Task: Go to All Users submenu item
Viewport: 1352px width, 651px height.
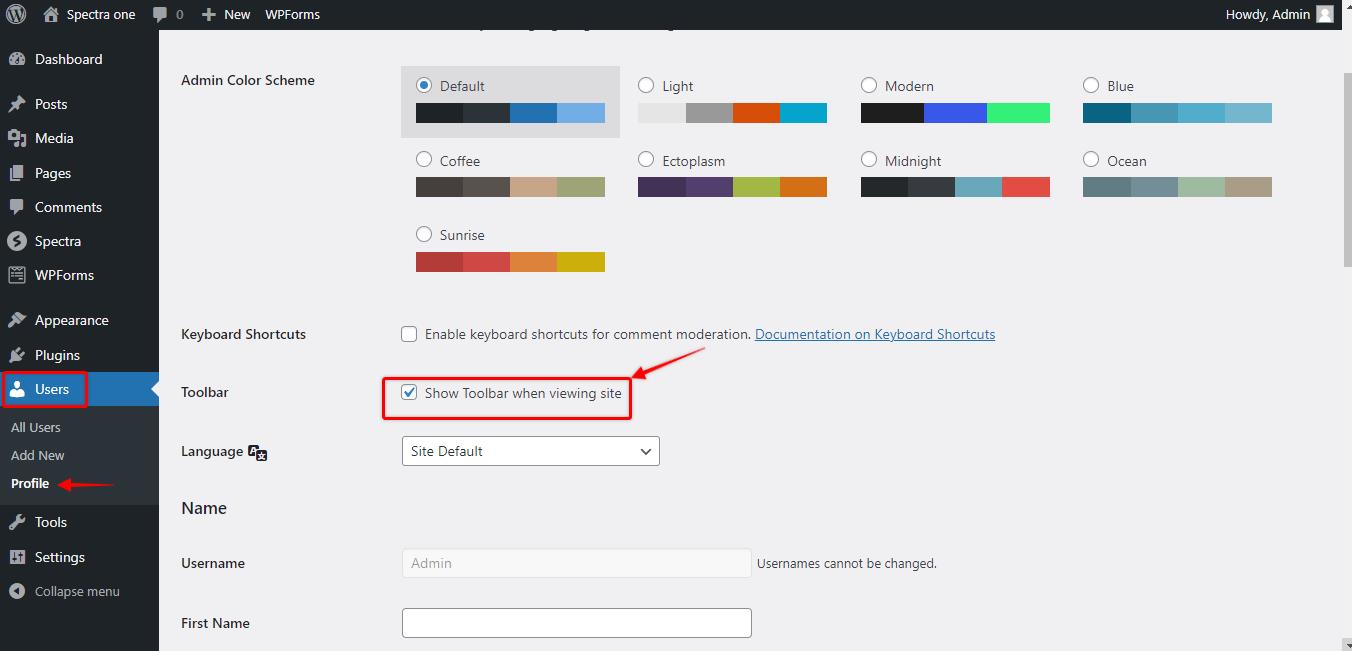Action: (36, 427)
